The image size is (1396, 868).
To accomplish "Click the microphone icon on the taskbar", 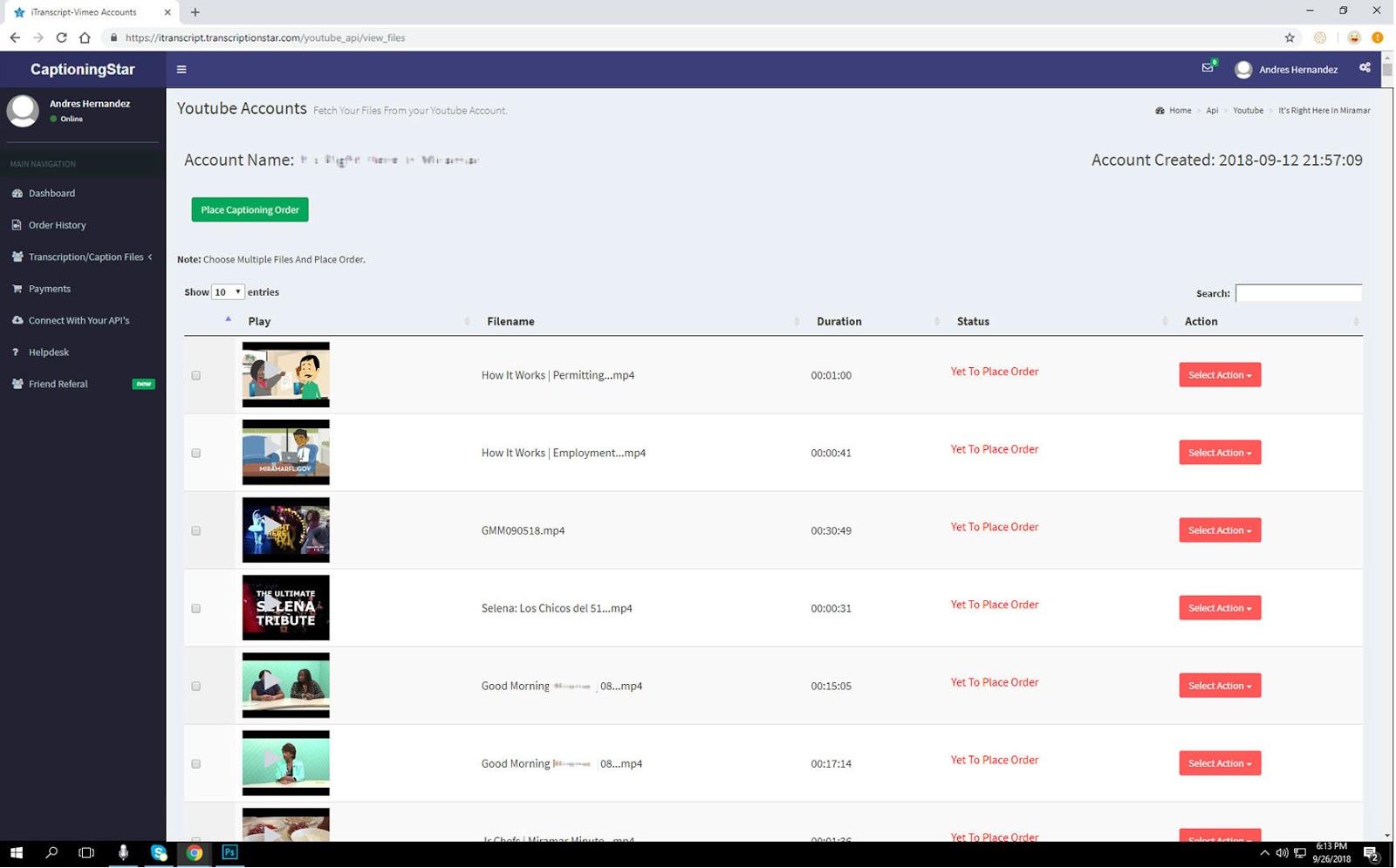I will (123, 853).
